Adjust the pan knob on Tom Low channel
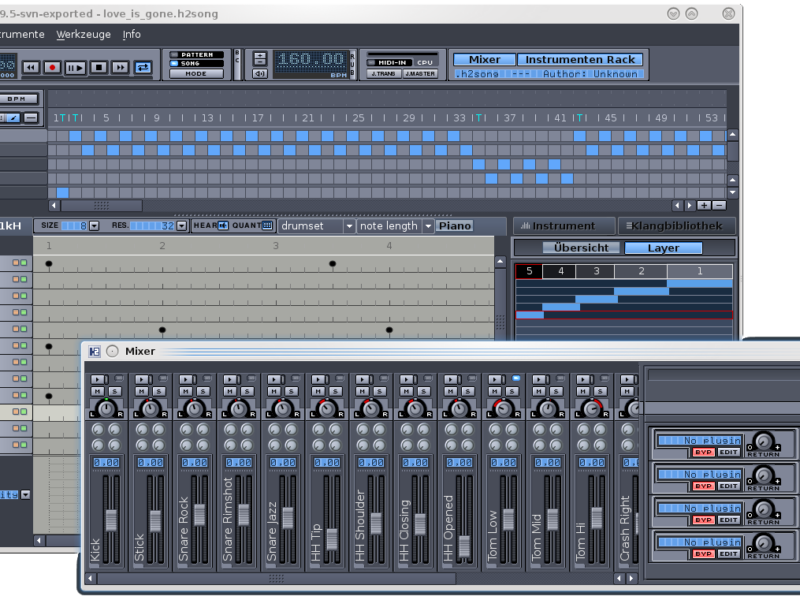The width and height of the screenshot is (800, 600). pyautogui.click(x=502, y=408)
